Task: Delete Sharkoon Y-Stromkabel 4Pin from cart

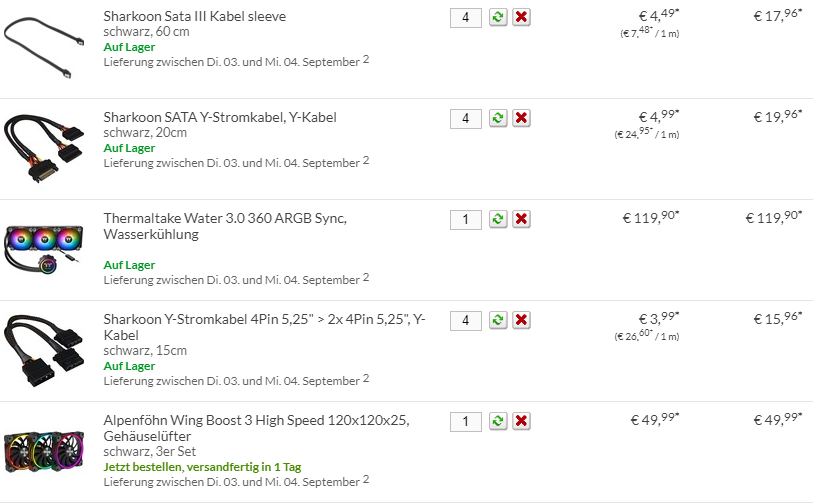Action: [x=521, y=320]
